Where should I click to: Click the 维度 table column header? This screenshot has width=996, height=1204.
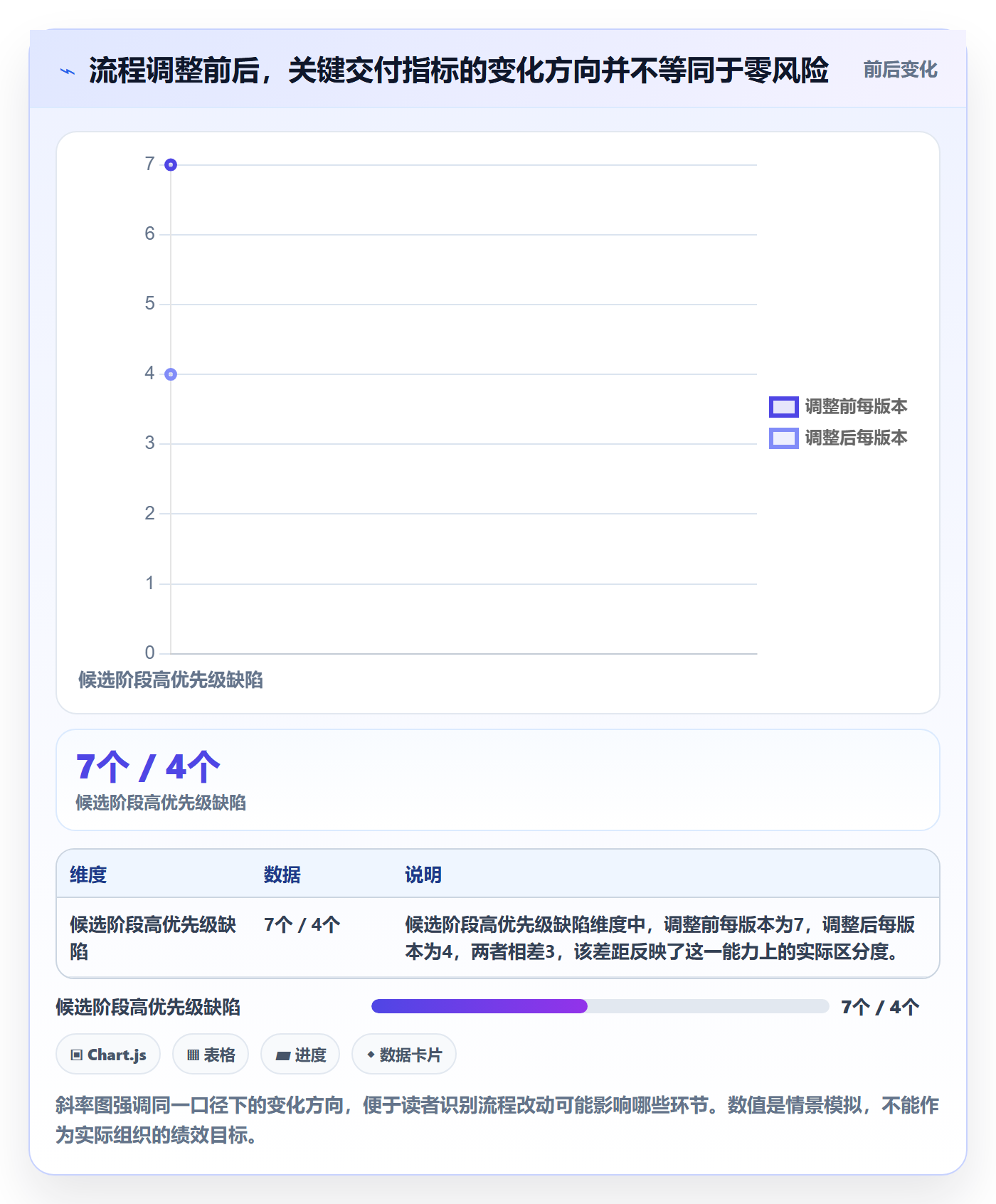88,875
